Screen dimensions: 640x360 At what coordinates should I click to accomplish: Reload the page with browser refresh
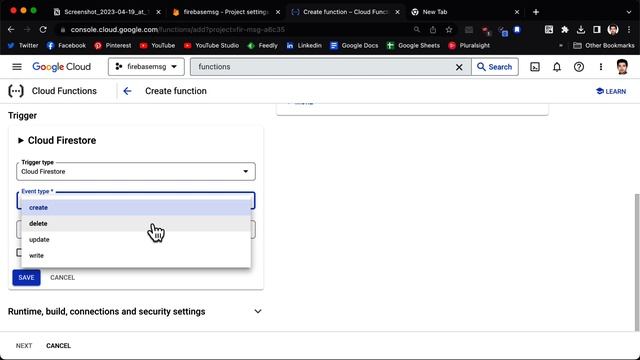43,29
